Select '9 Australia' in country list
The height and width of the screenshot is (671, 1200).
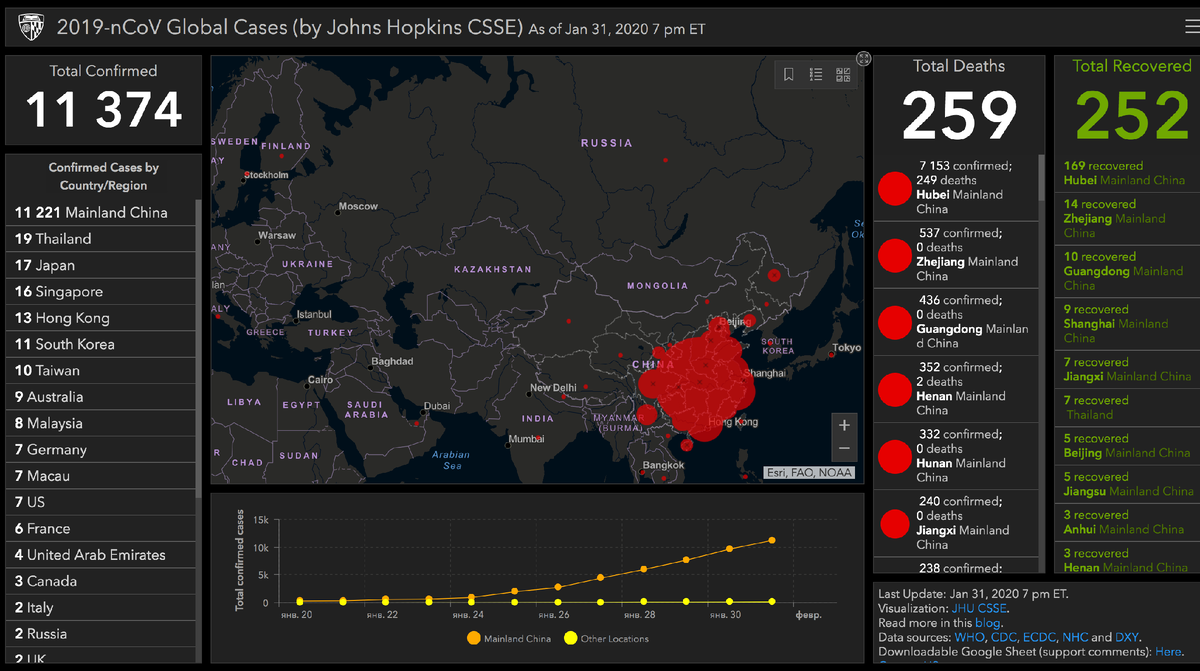[100, 397]
